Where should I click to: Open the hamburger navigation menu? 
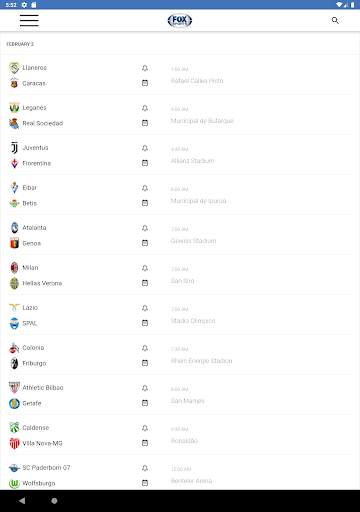tap(29, 20)
